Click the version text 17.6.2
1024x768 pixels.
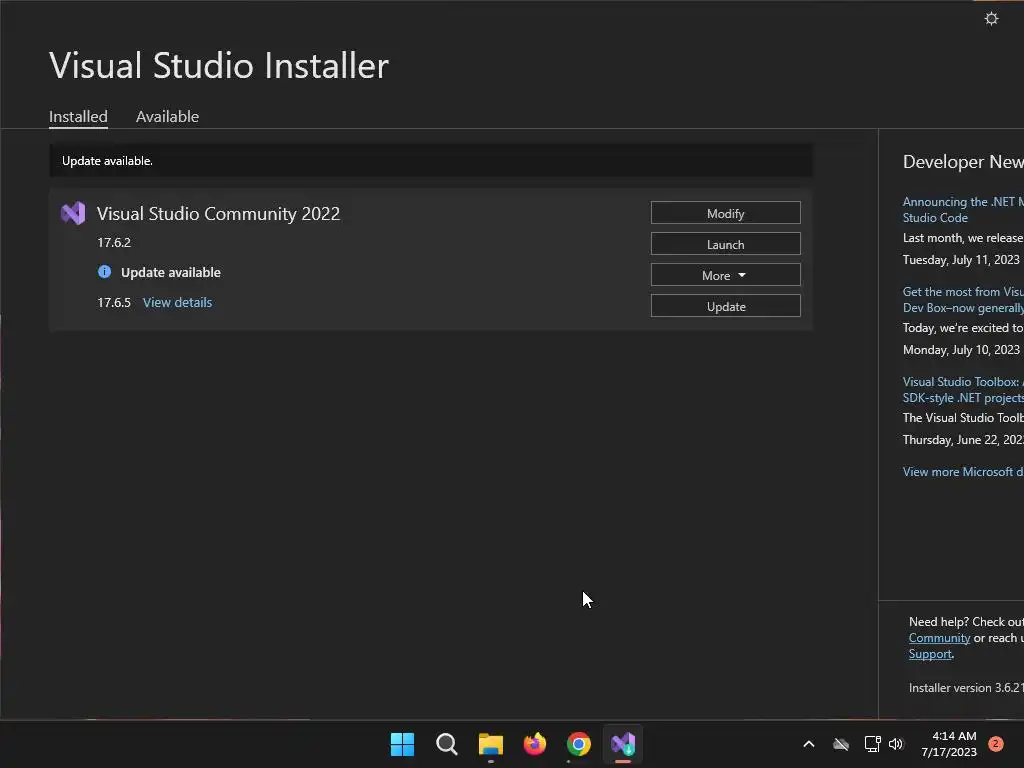tap(114, 242)
